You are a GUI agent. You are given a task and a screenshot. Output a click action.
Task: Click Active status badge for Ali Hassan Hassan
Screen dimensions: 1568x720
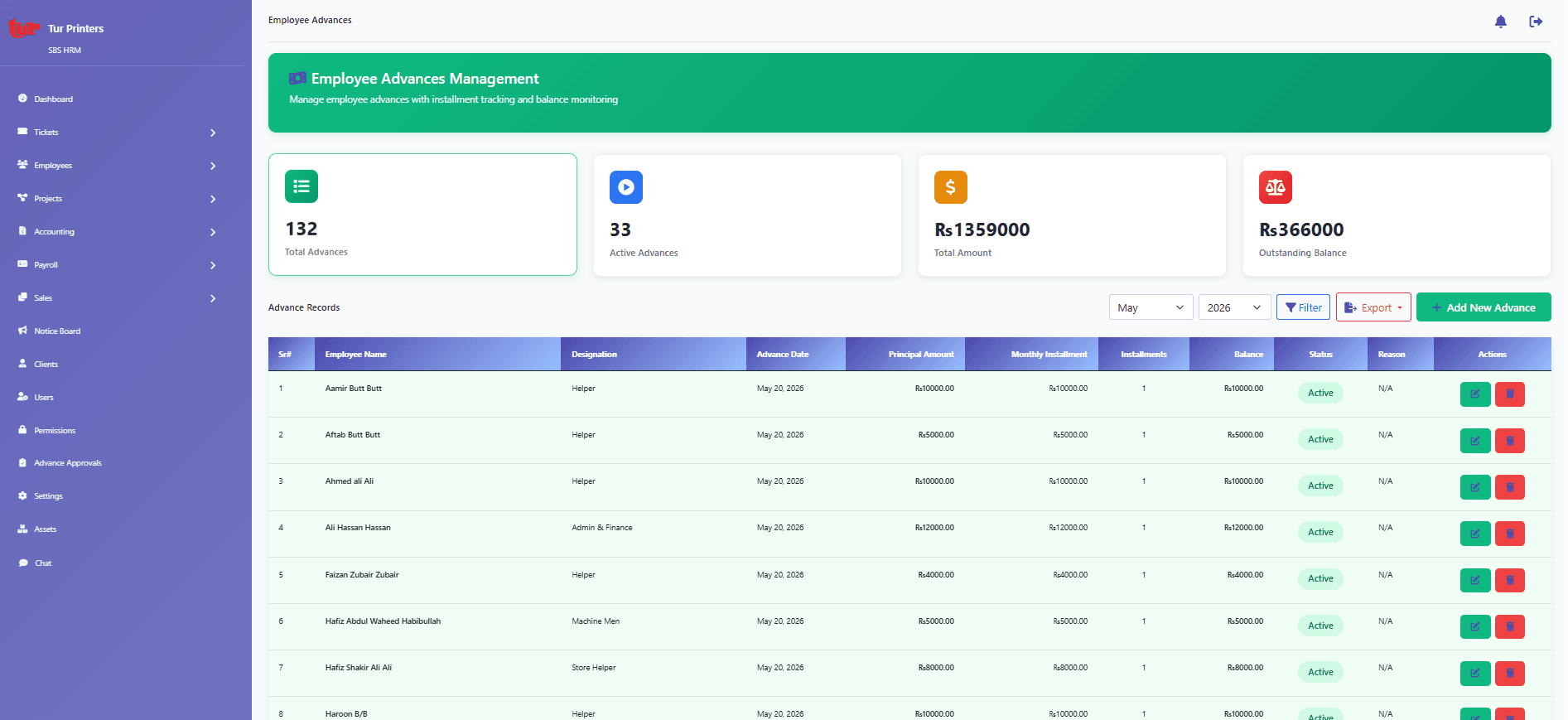tap(1320, 532)
